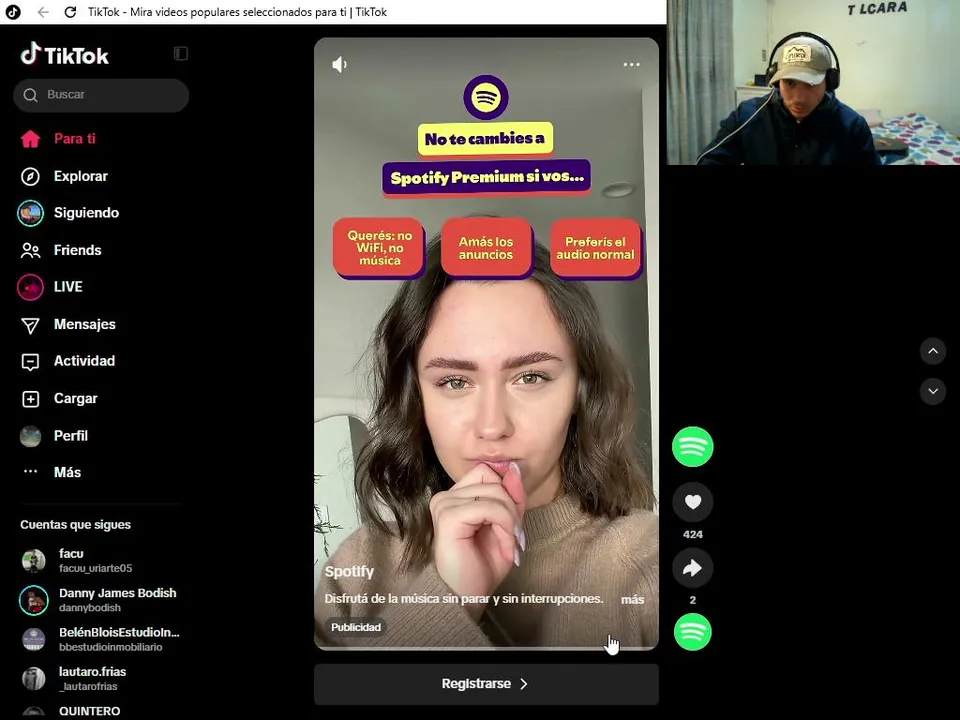Click the Buscar search field
Screen dimensions: 960x720
(x=101, y=95)
